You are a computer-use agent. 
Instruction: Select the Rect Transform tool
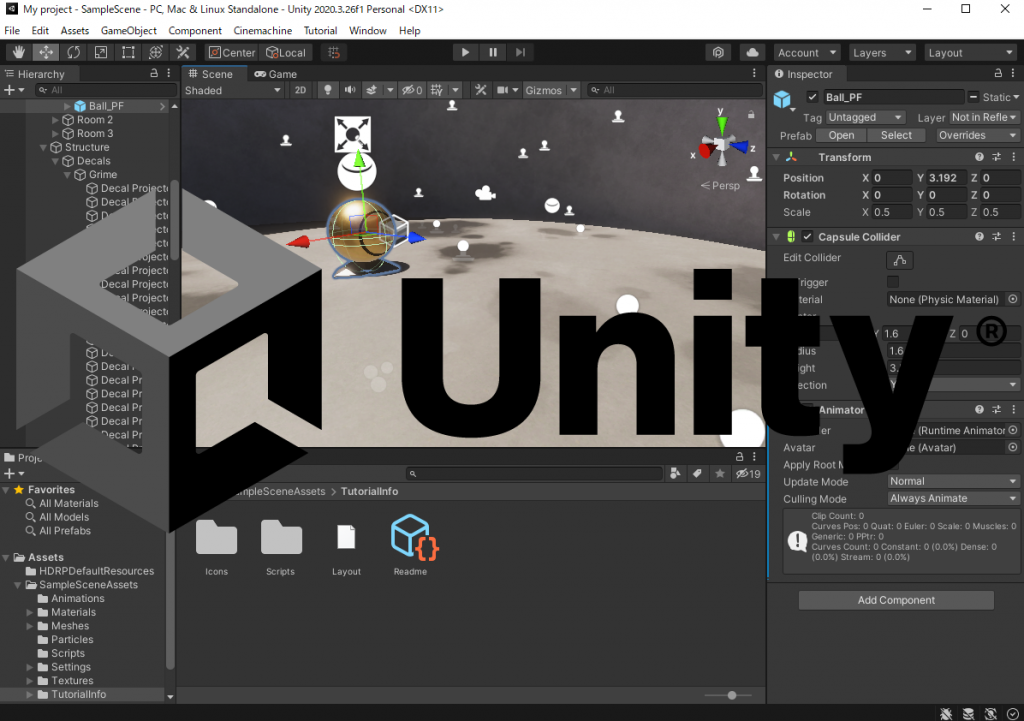[x=128, y=52]
